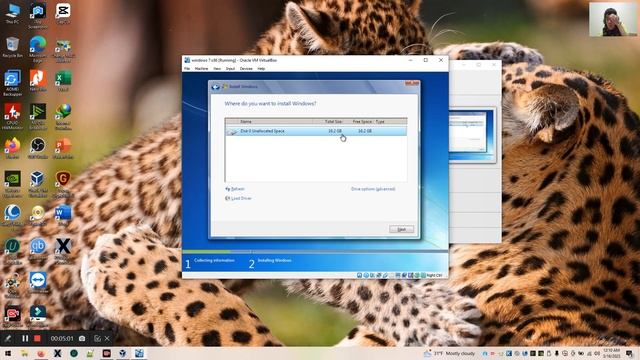Open Microsoft Edge desktop shortcut
This screenshot has width=640, height=360.
[x=38, y=48]
